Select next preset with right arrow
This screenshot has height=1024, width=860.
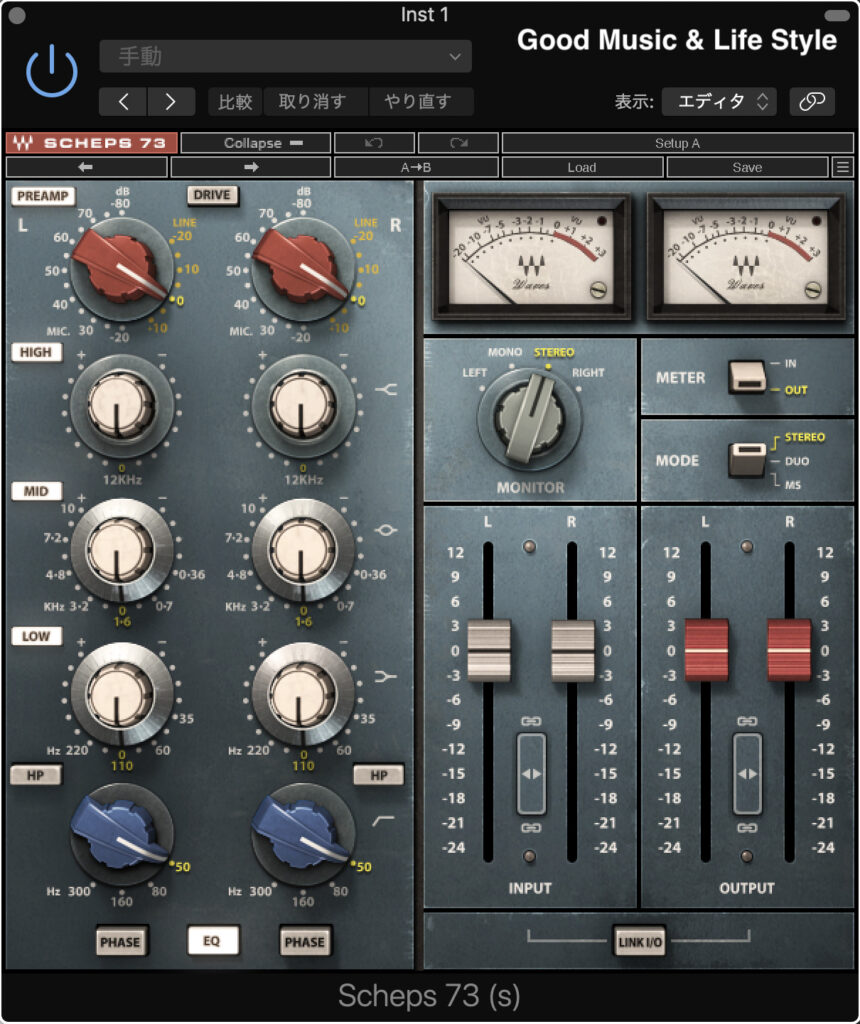tap(250, 167)
